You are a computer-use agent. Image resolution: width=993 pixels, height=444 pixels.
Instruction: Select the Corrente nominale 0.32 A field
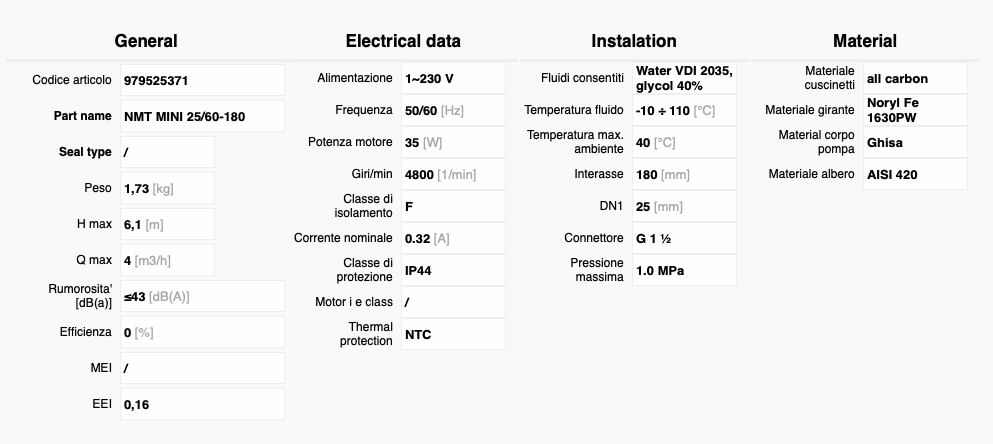point(453,239)
